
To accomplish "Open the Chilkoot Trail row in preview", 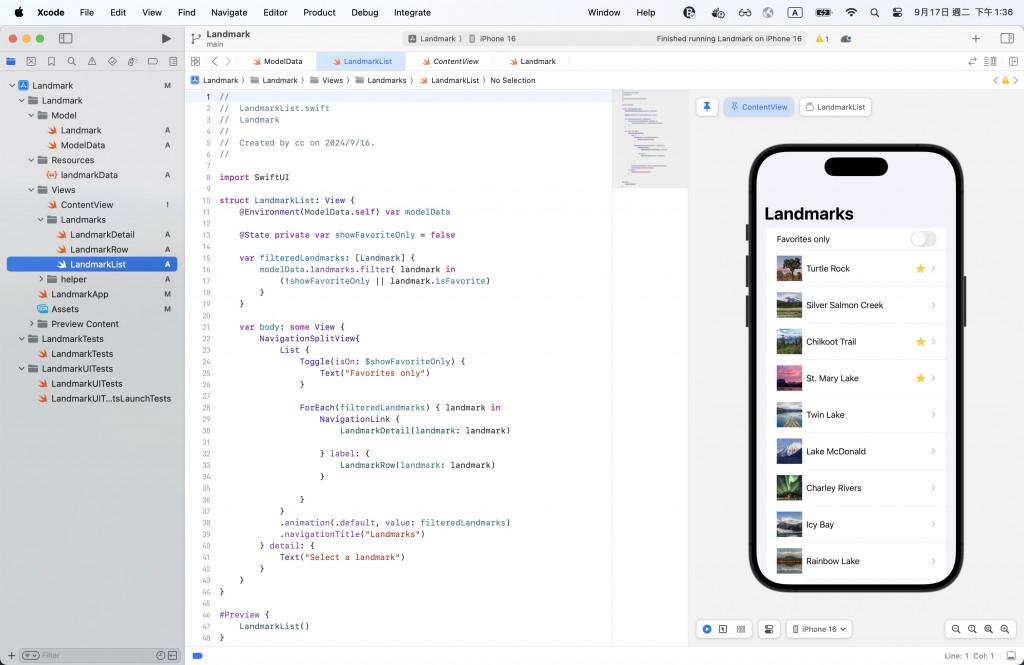I will [x=856, y=342].
